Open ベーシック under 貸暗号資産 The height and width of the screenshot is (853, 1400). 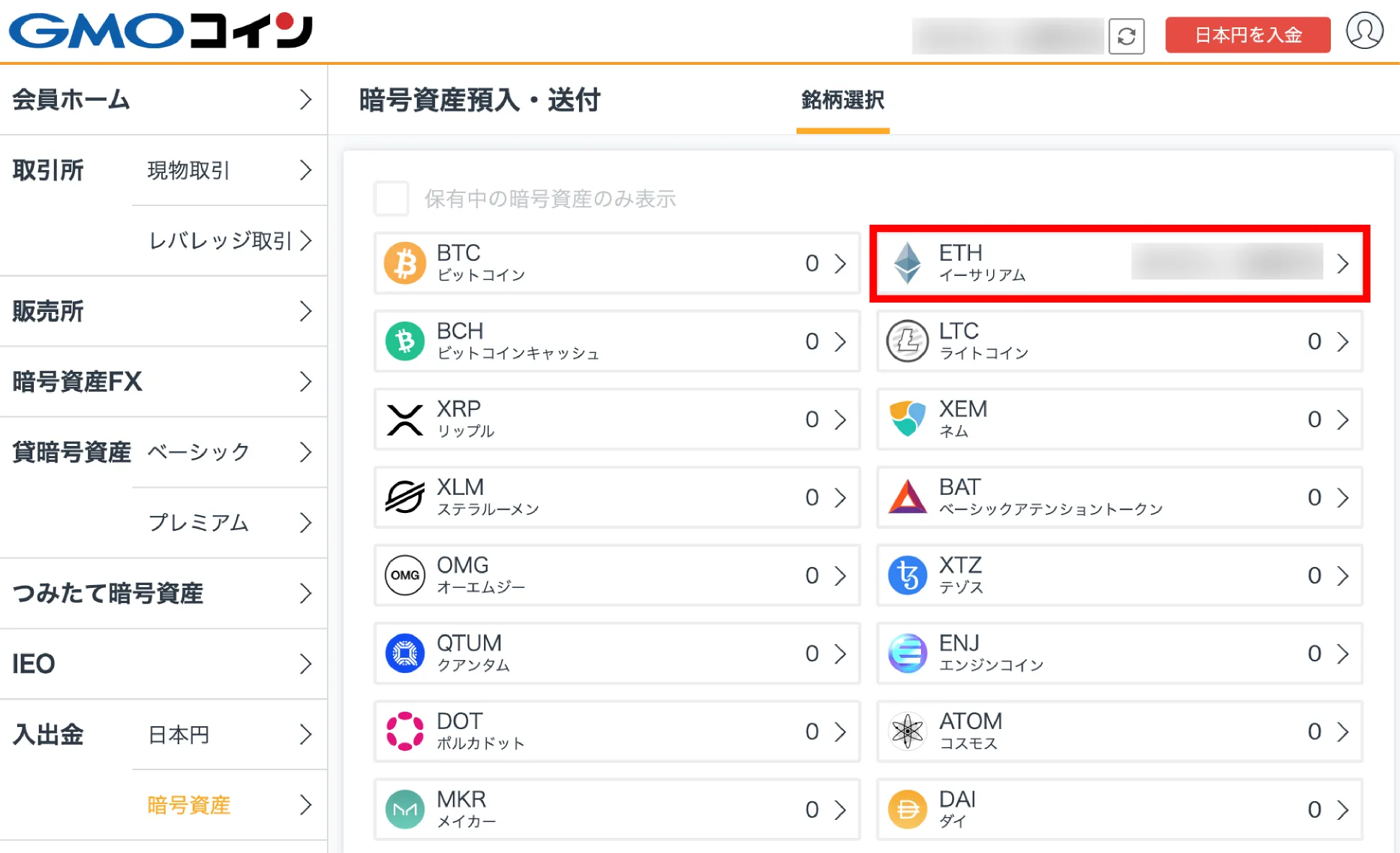(230, 452)
